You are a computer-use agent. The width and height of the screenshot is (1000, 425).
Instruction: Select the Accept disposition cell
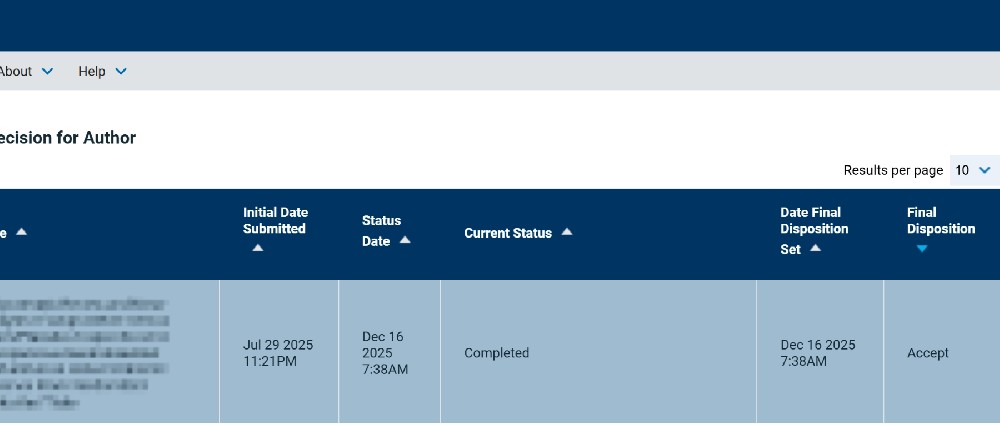click(x=928, y=353)
